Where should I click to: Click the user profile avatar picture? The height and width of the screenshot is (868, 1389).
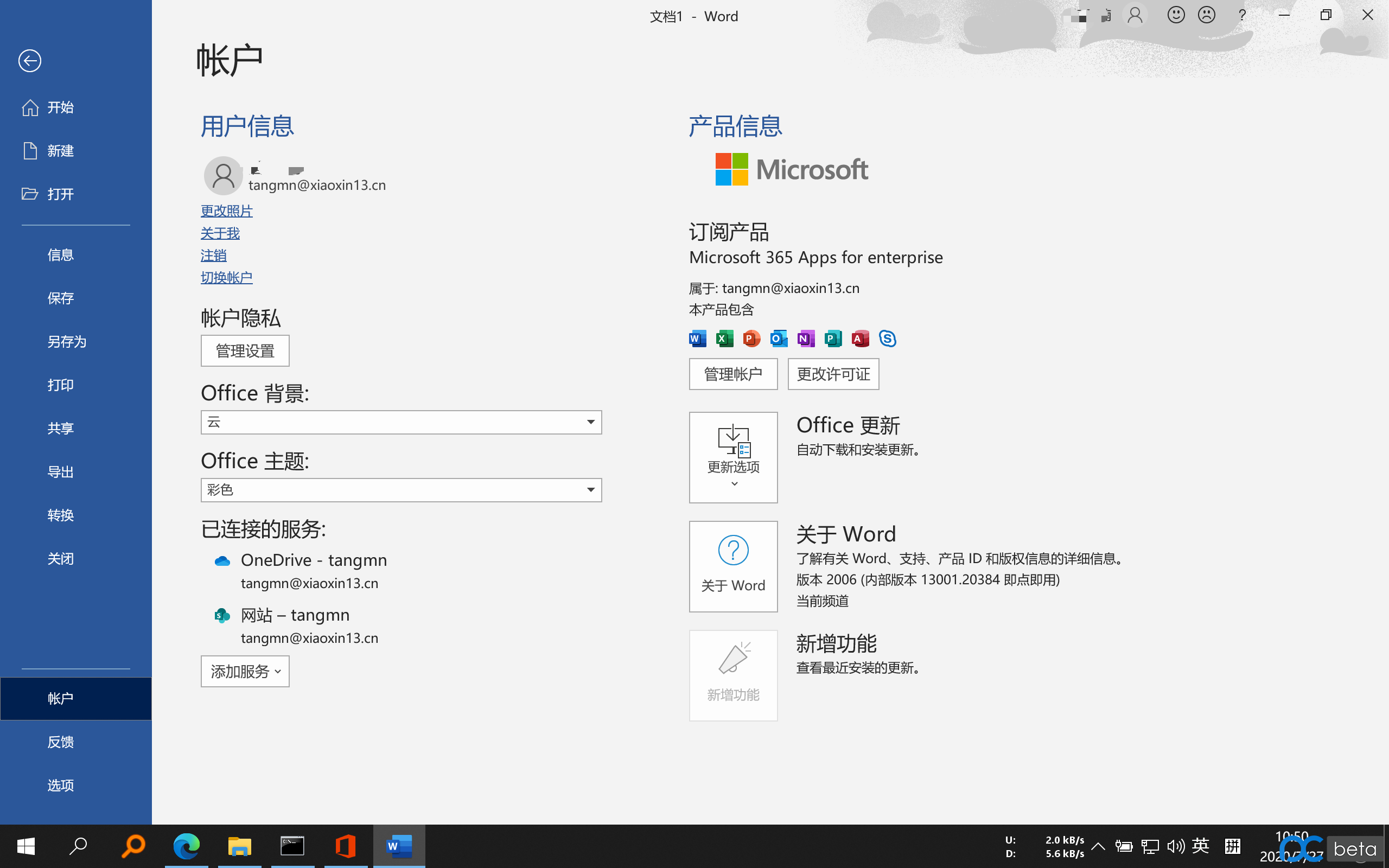224,176
